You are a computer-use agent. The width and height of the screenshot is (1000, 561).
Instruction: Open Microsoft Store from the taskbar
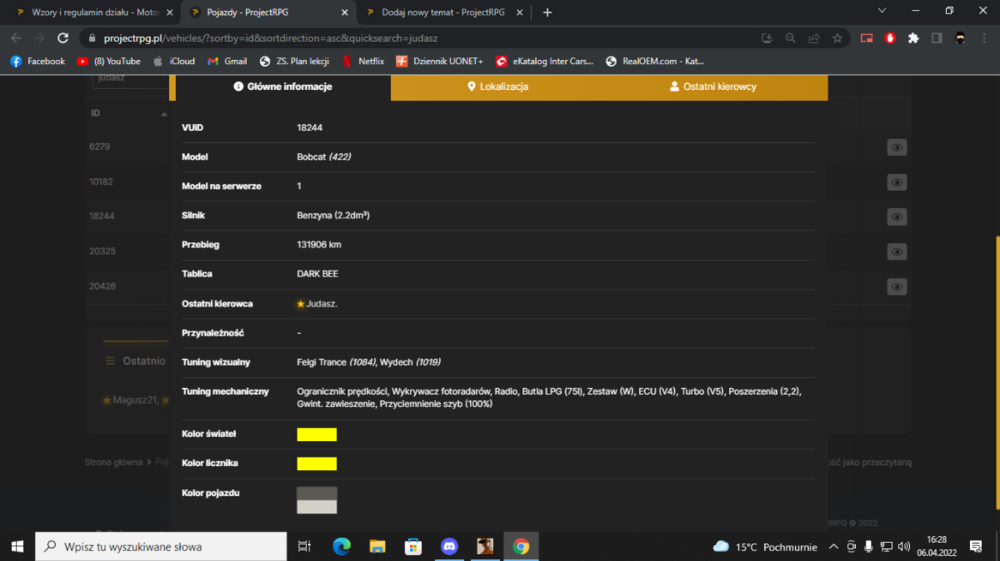click(x=413, y=546)
